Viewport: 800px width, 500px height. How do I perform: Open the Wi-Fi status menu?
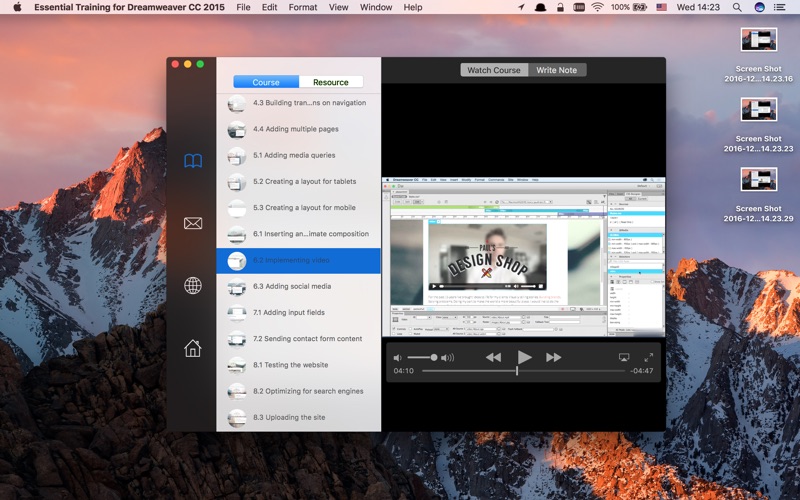pos(597,7)
